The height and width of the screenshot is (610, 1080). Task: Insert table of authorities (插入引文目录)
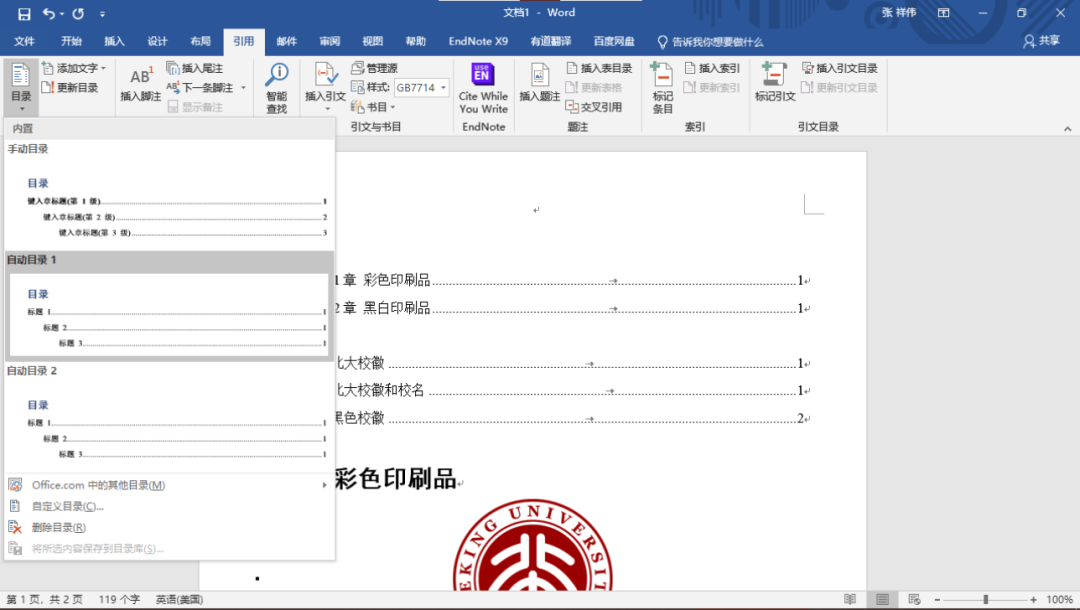840,68
